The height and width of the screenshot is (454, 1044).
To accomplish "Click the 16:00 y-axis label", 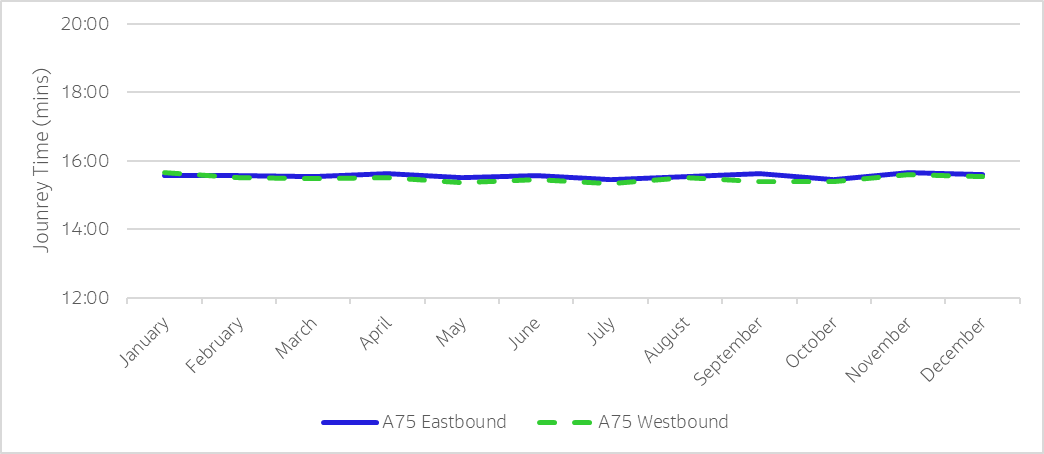I will tap(85, 161).
